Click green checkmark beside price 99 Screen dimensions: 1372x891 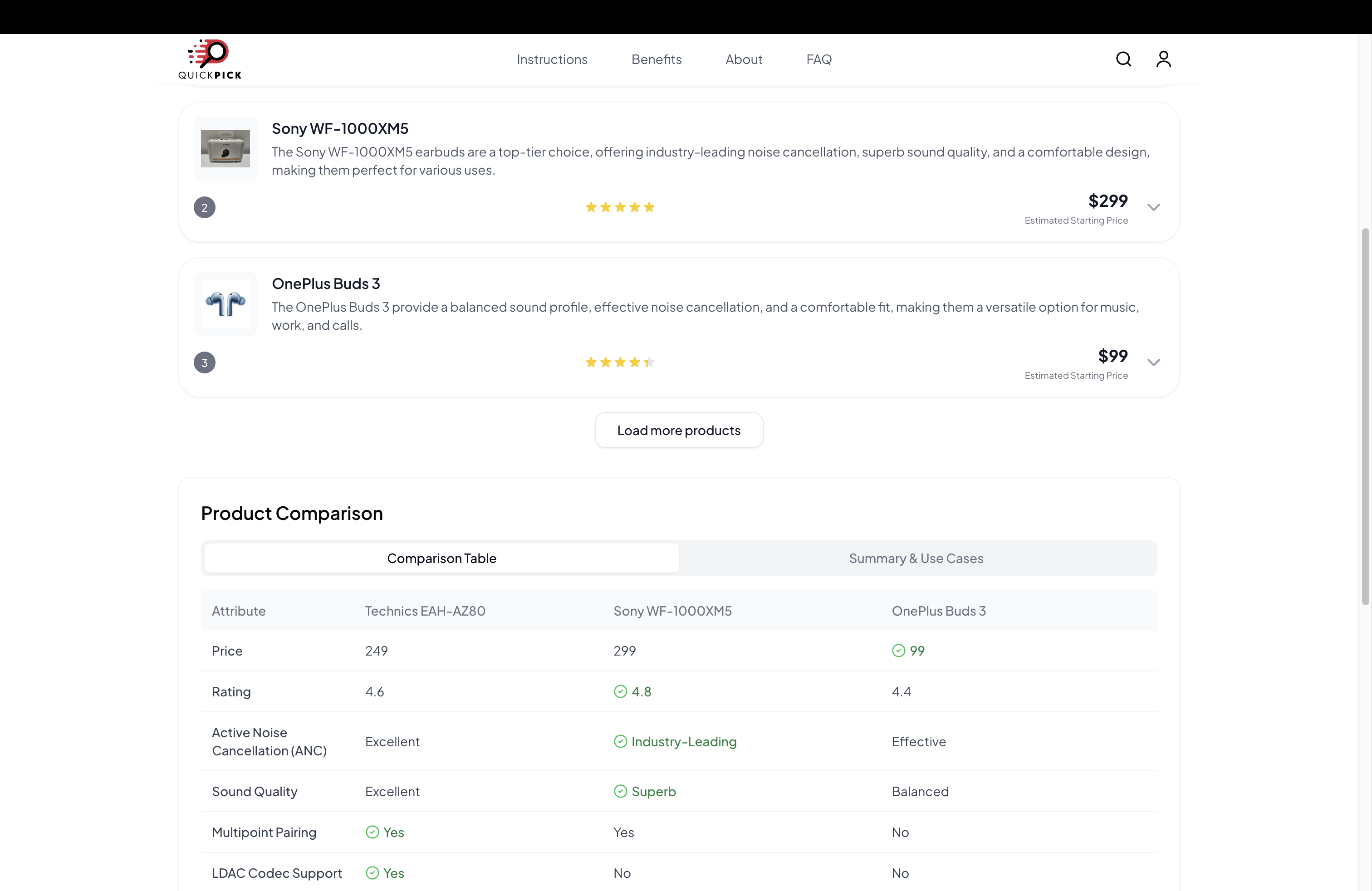click(898, 651)
